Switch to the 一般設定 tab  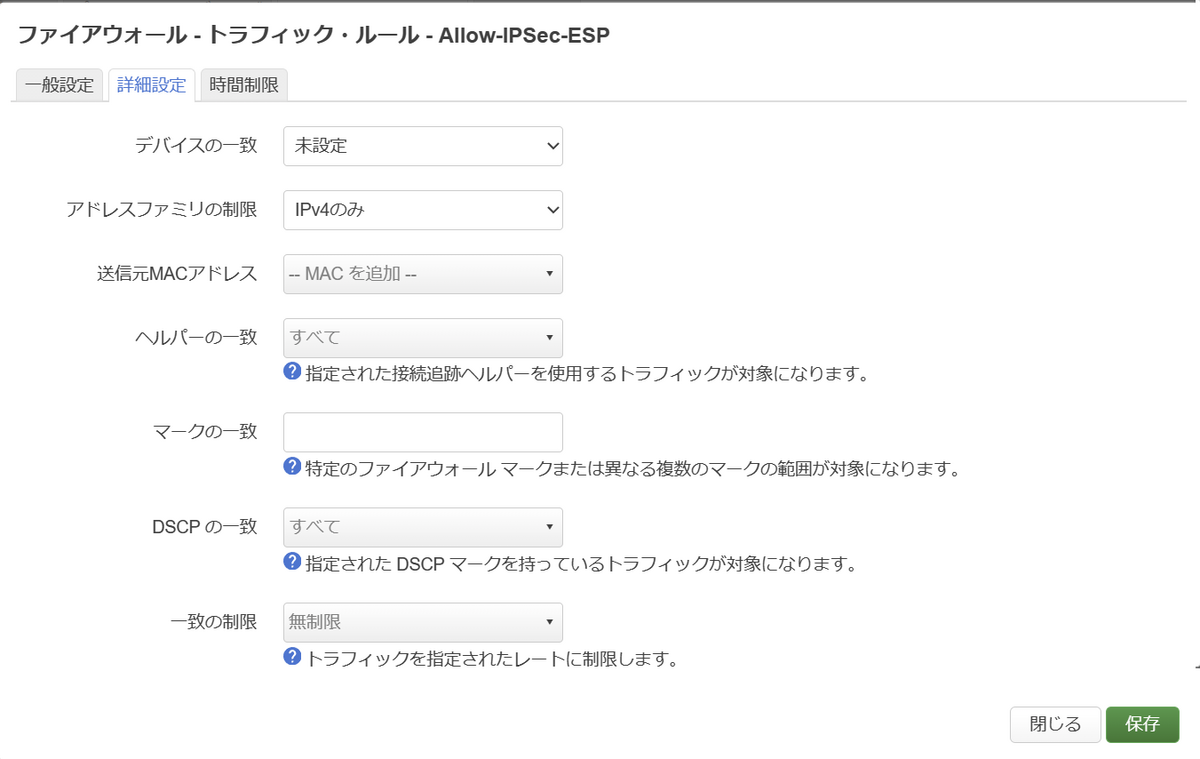coord(60,85)
